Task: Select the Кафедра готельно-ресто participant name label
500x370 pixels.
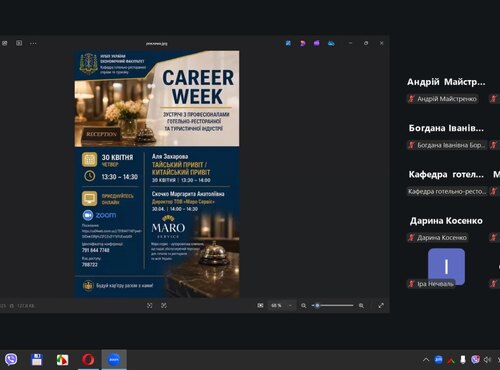Action: coord(447,191)
